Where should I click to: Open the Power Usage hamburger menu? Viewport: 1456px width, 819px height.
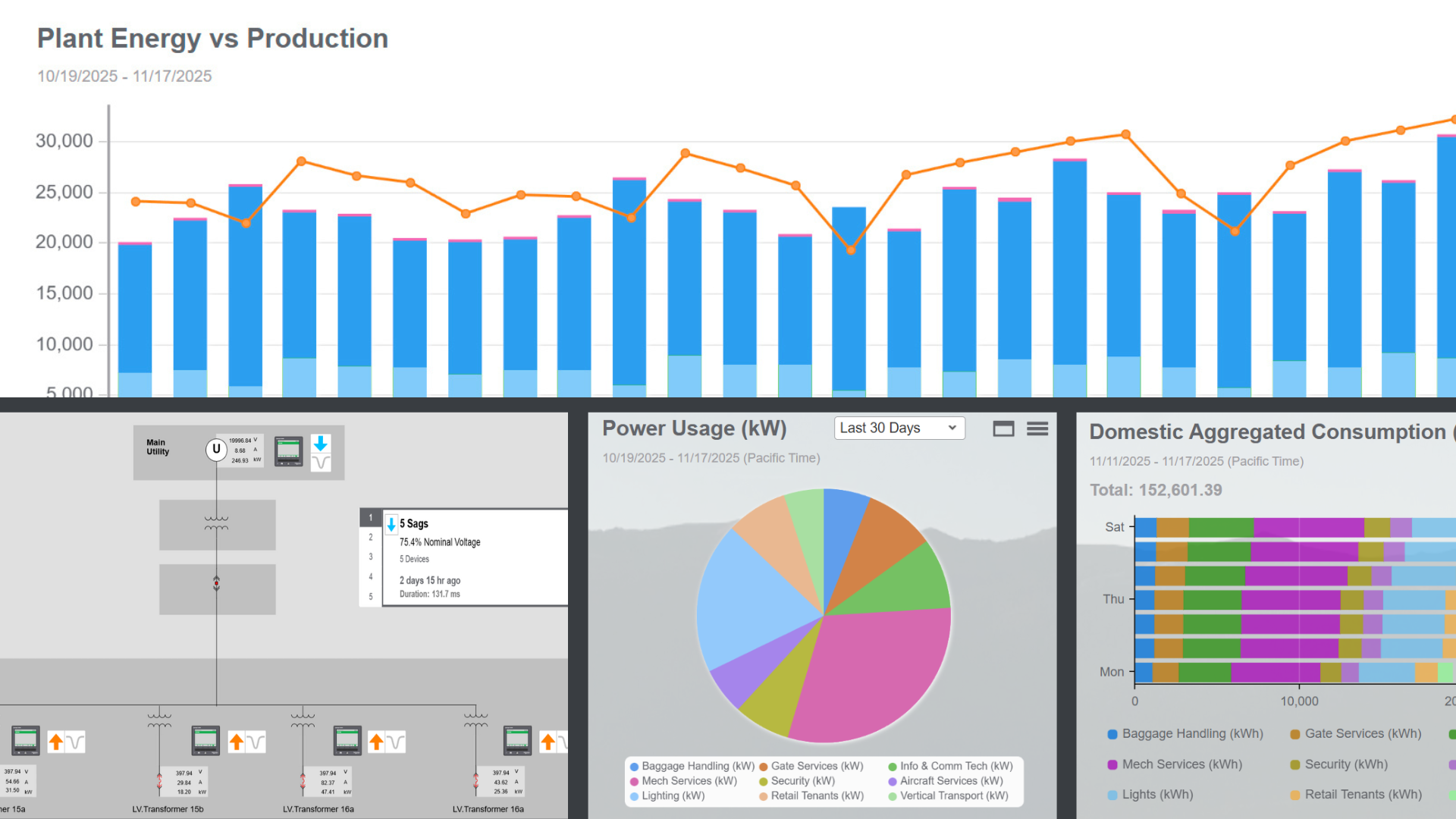(1037, 428)
